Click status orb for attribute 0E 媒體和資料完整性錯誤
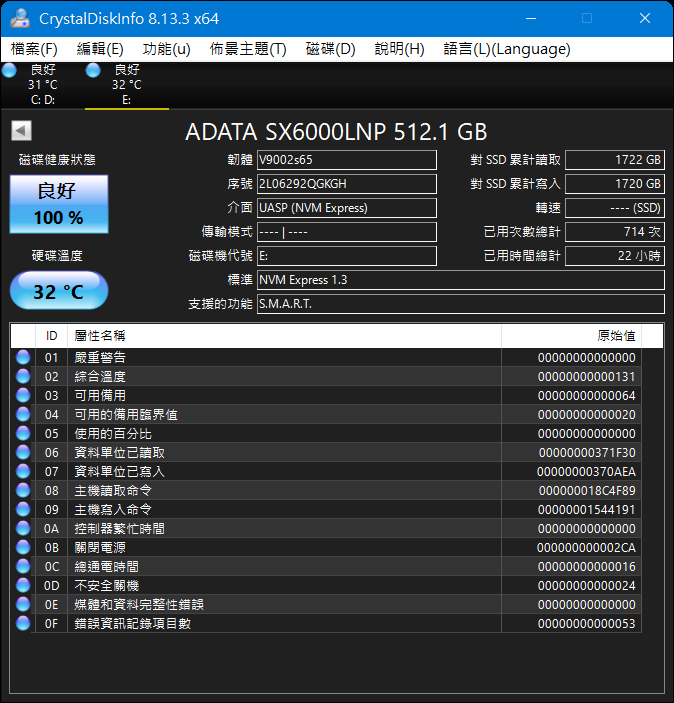674x703 pixels. pyautogui.click(x=23, y=604)
